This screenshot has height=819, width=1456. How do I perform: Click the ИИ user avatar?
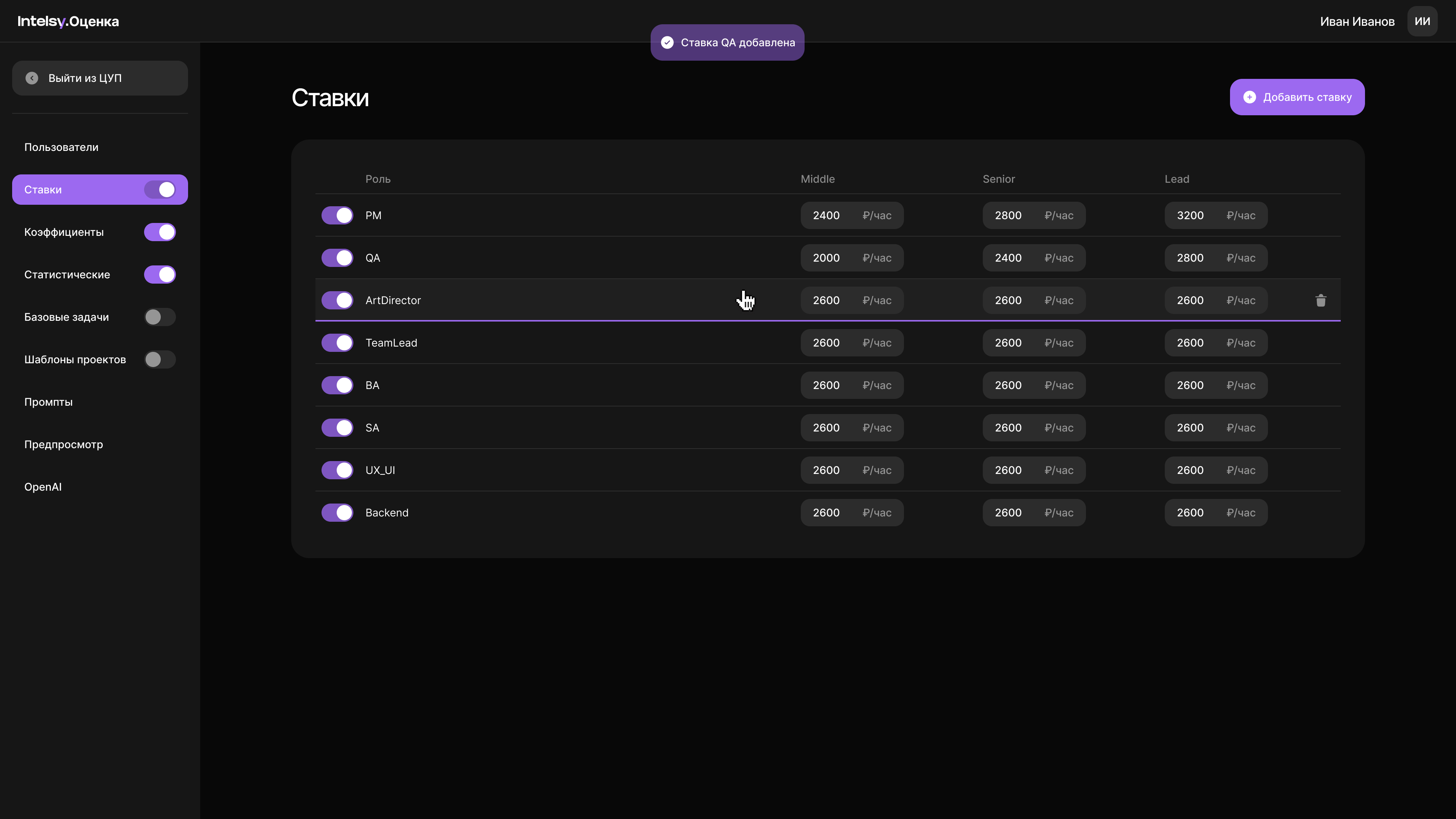click(1422, 22)
